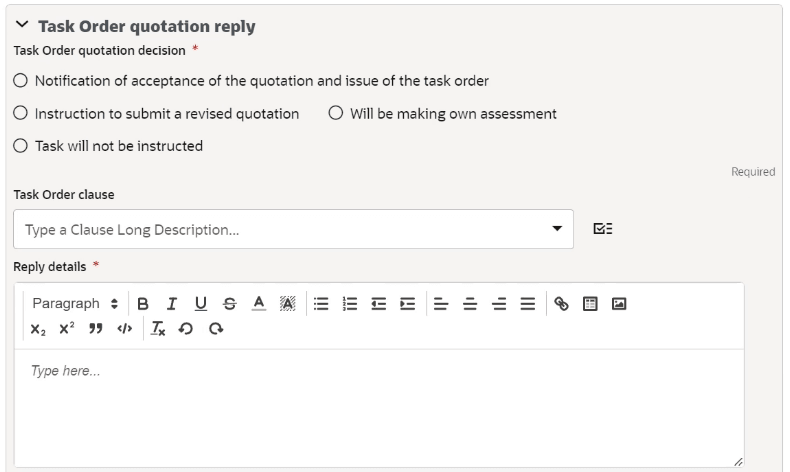
Task: Apply italic formatting to text
Action: (x=172, y=304)
